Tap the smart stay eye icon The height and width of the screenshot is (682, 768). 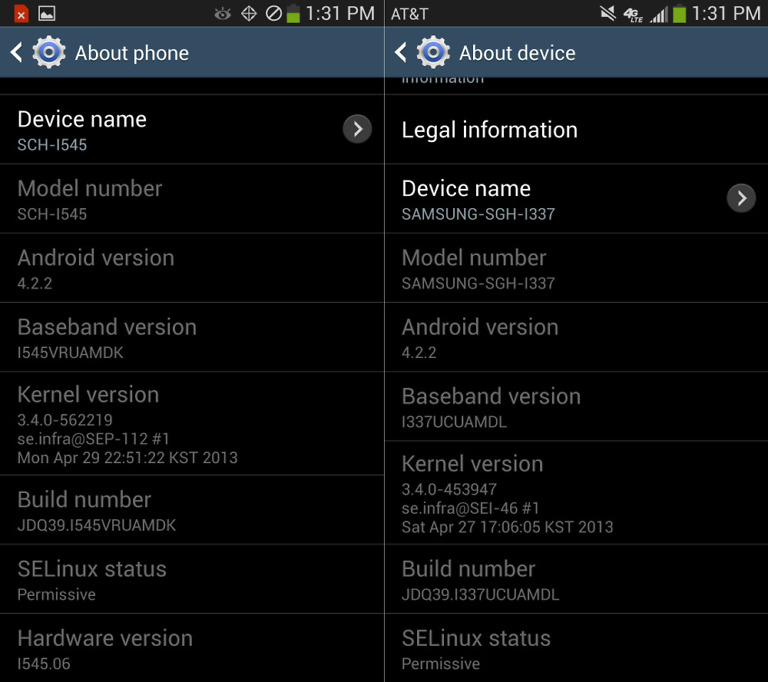222,14
